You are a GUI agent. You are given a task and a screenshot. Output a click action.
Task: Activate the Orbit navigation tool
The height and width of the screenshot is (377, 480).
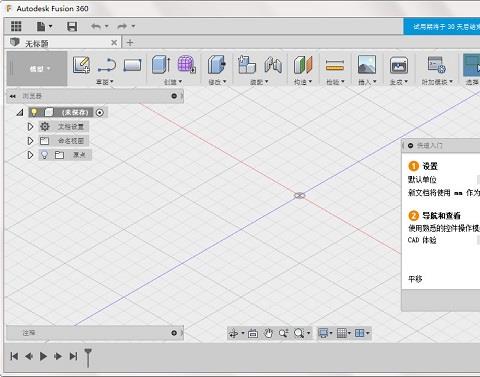234,333
